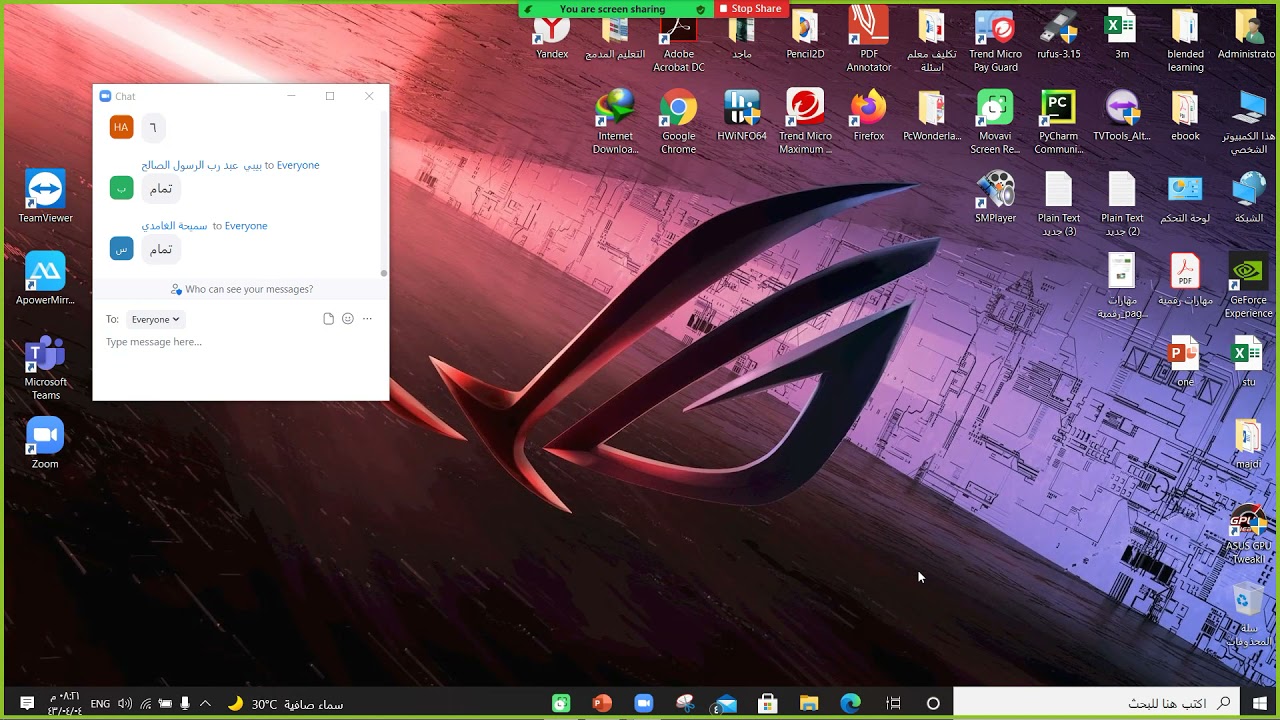The image size is (1280, 720).
Task: Select the Trend Micro Pay Guard icon
Action: (995, 40)
